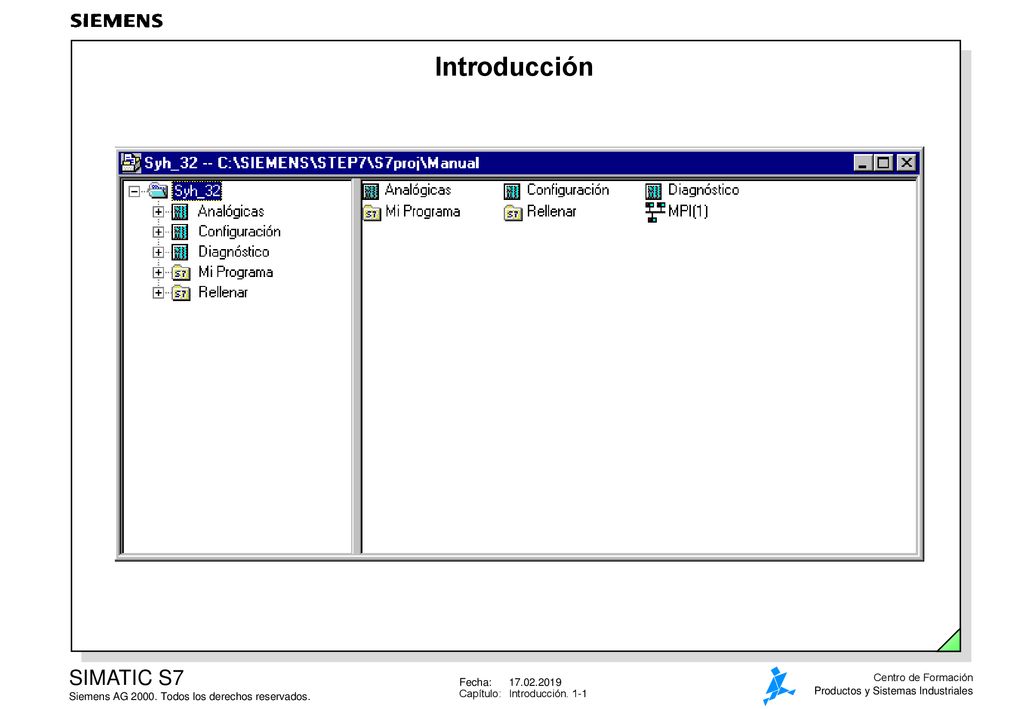This screenshot has width=1024, height=709.
Task: Collapse the Syh_32 project root node
Action: tap(134, 191)
